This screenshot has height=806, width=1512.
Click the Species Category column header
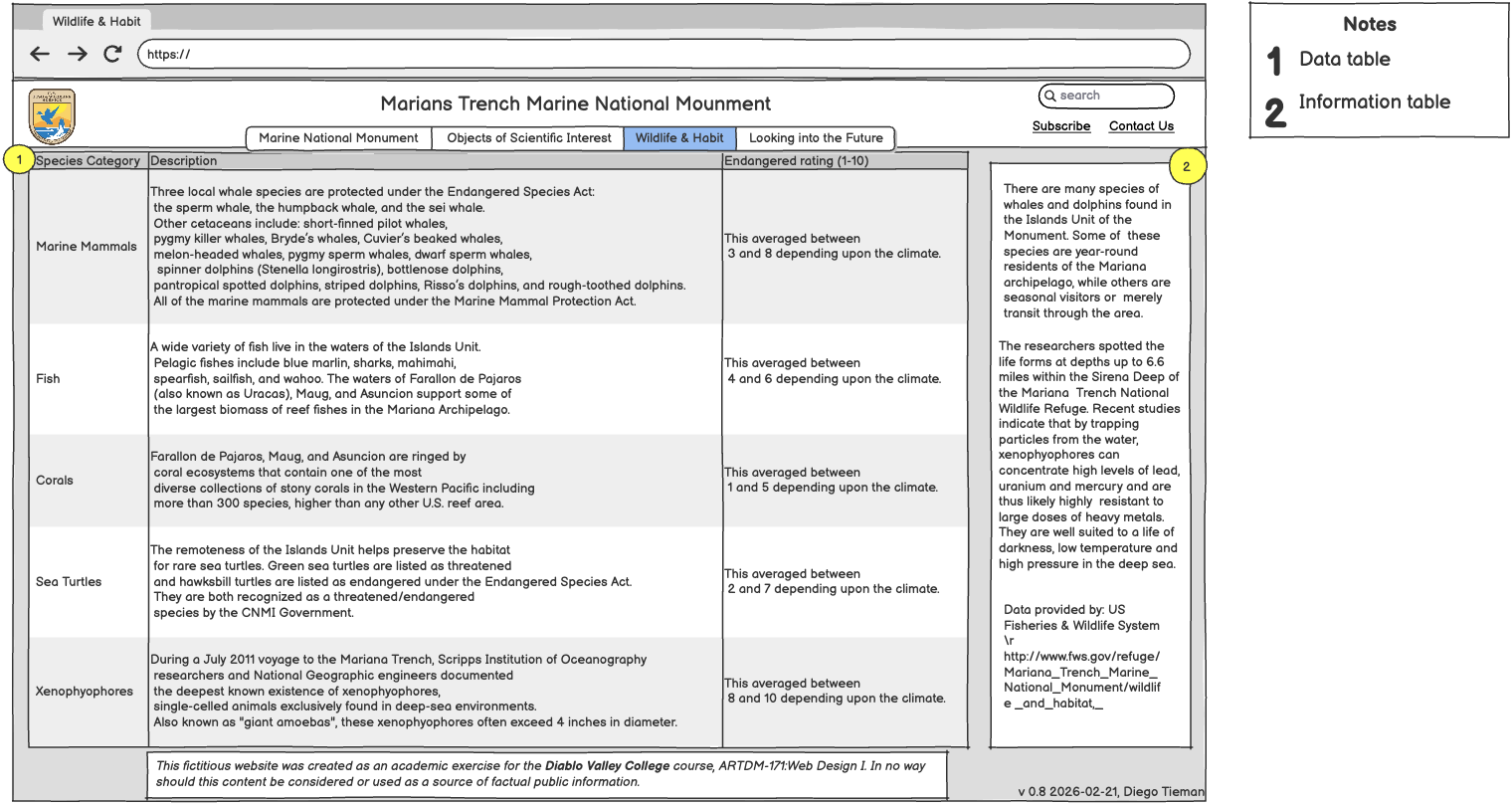pos(89,160)
